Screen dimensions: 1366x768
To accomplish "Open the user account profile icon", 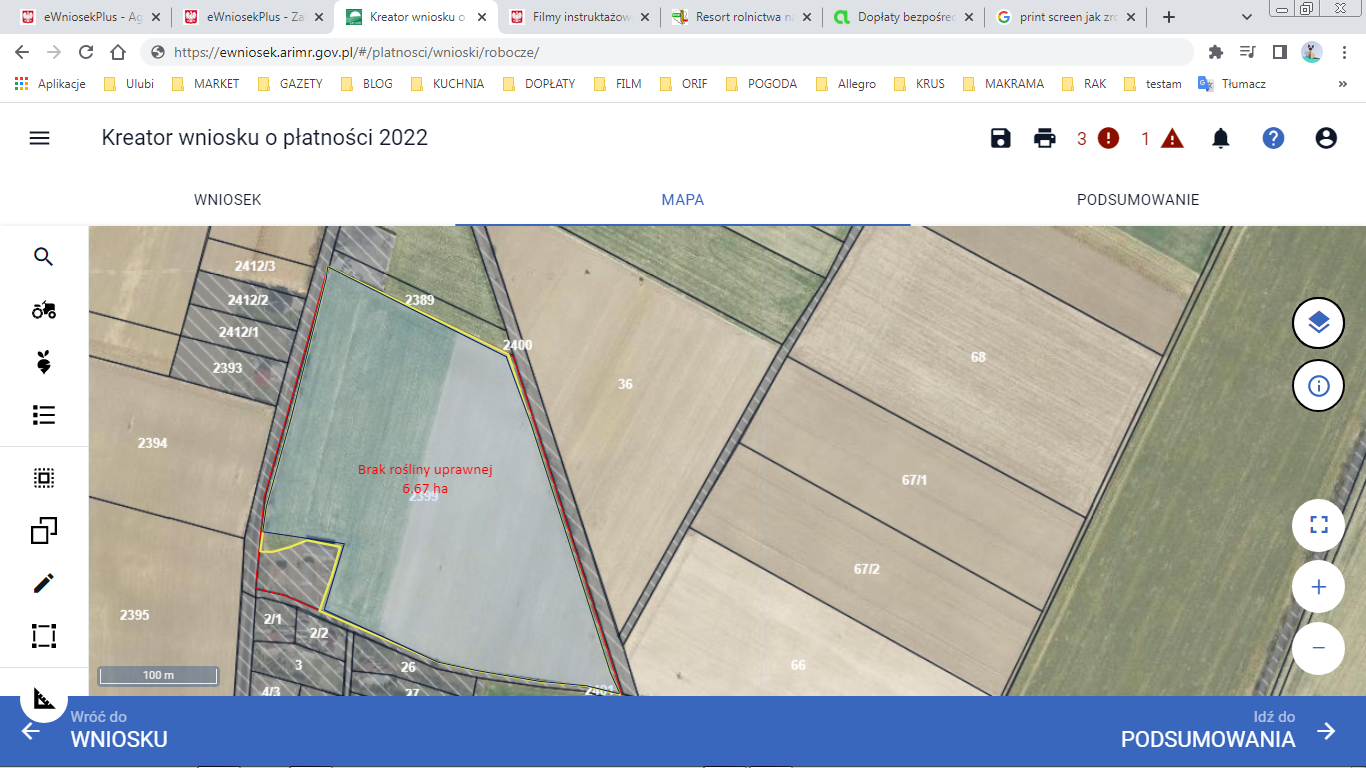I will (x=1326, y=138).
